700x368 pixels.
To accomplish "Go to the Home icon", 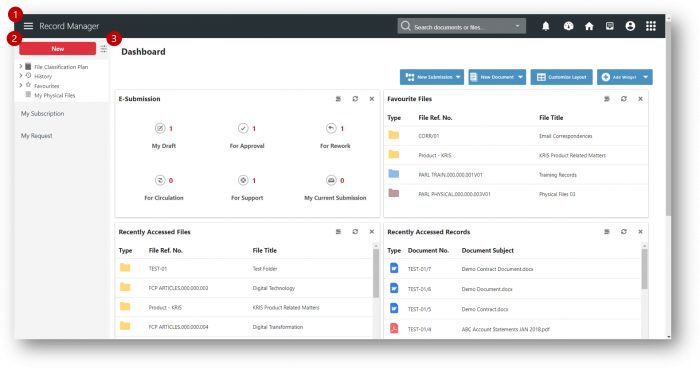I will click(589, 26).
